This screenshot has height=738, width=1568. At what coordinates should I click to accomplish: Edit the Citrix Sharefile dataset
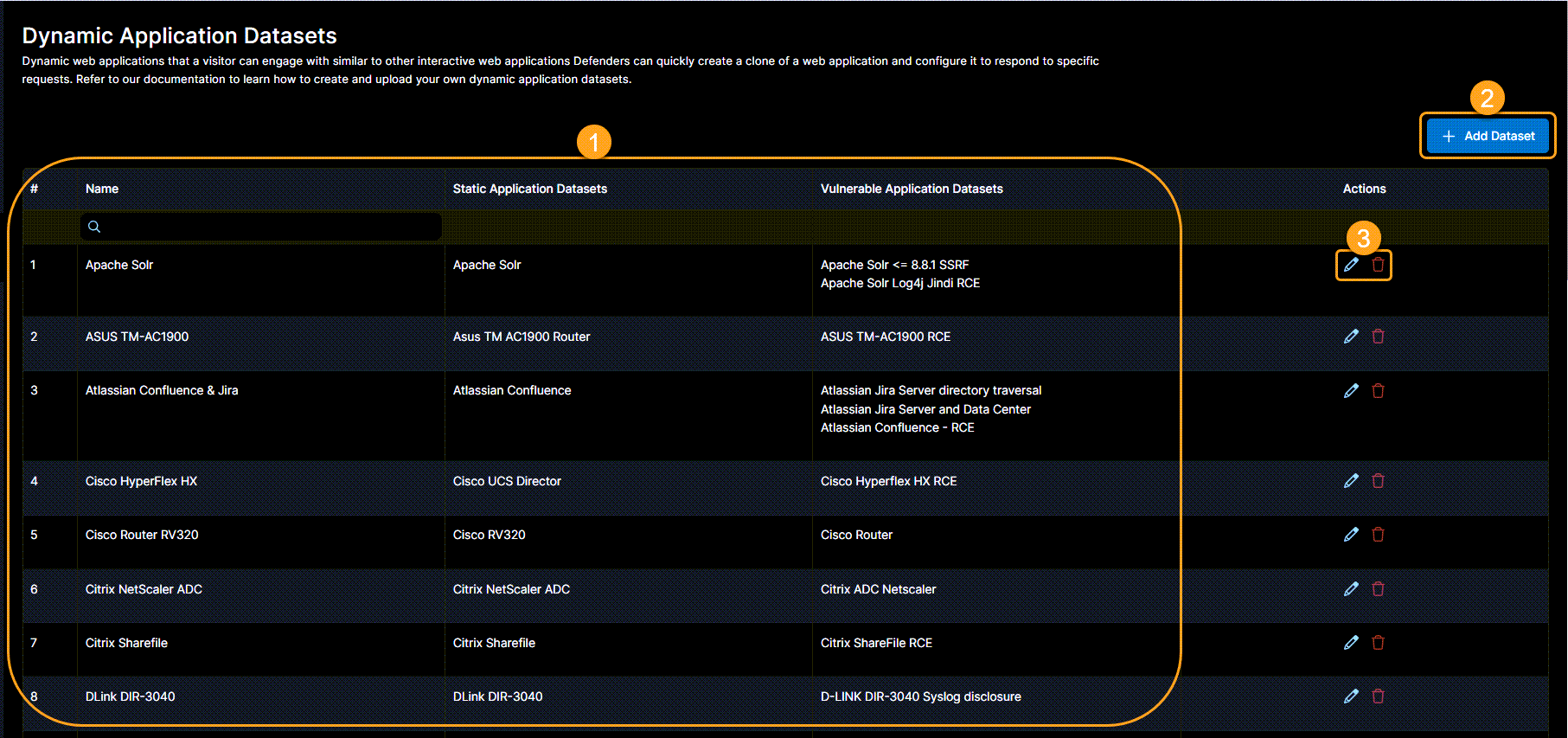coord(1351,643)
